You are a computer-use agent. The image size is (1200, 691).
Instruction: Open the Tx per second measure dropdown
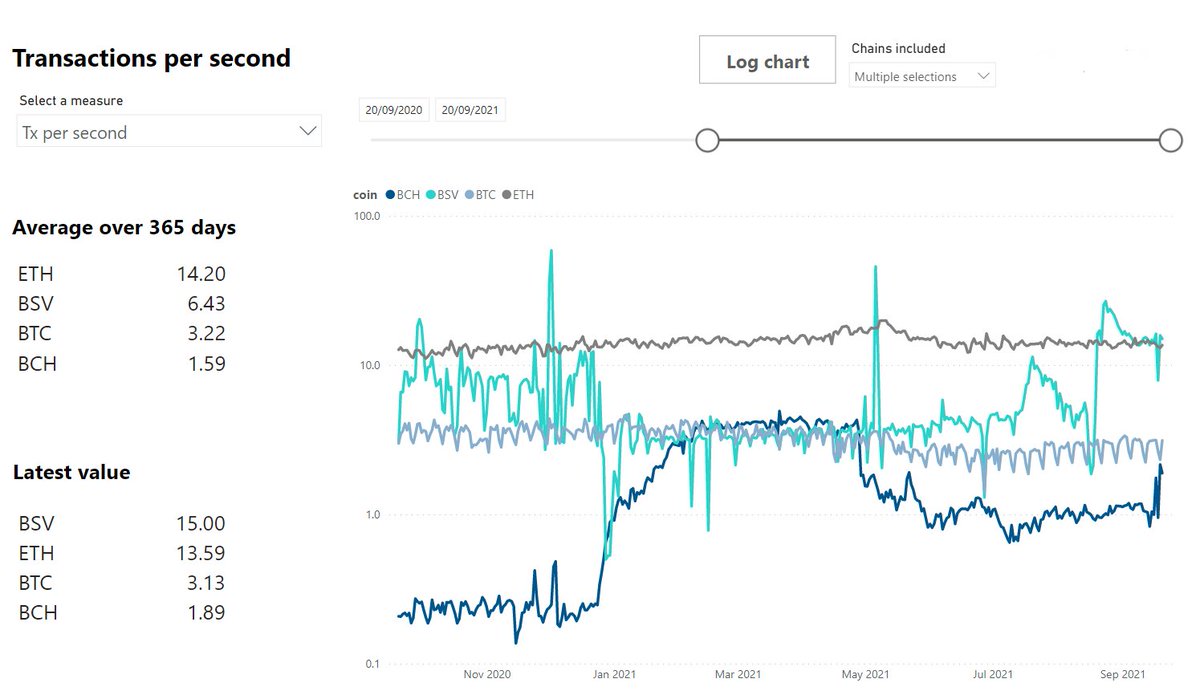169,131
